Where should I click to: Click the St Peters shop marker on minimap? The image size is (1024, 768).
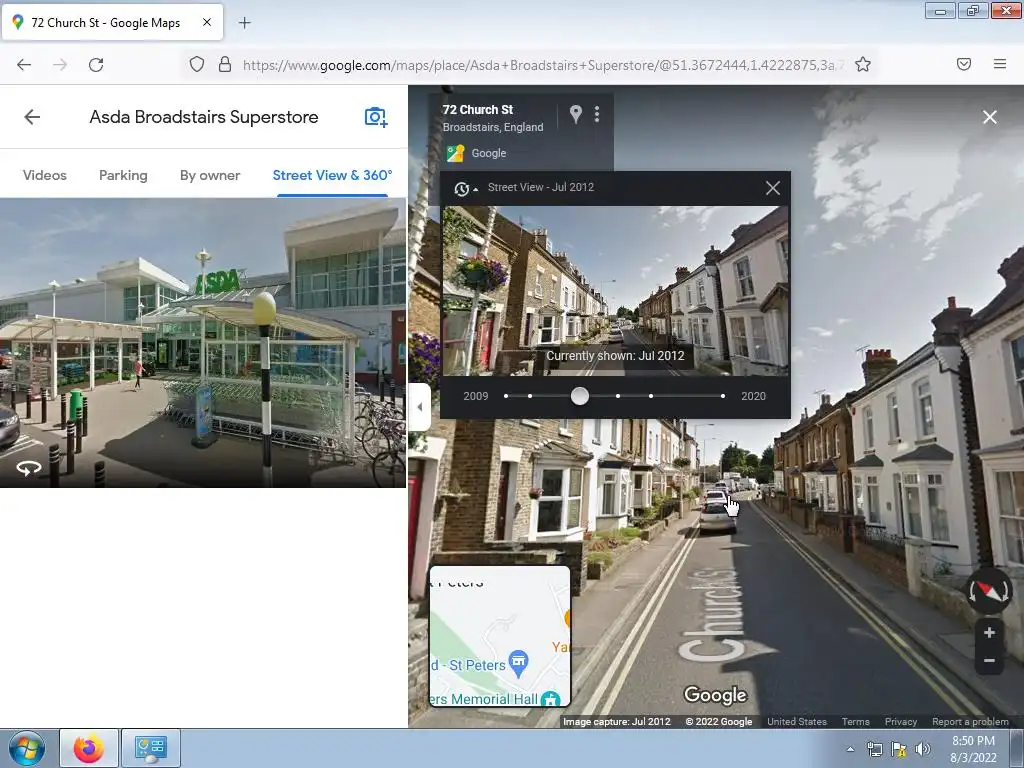tap(519, 663)
